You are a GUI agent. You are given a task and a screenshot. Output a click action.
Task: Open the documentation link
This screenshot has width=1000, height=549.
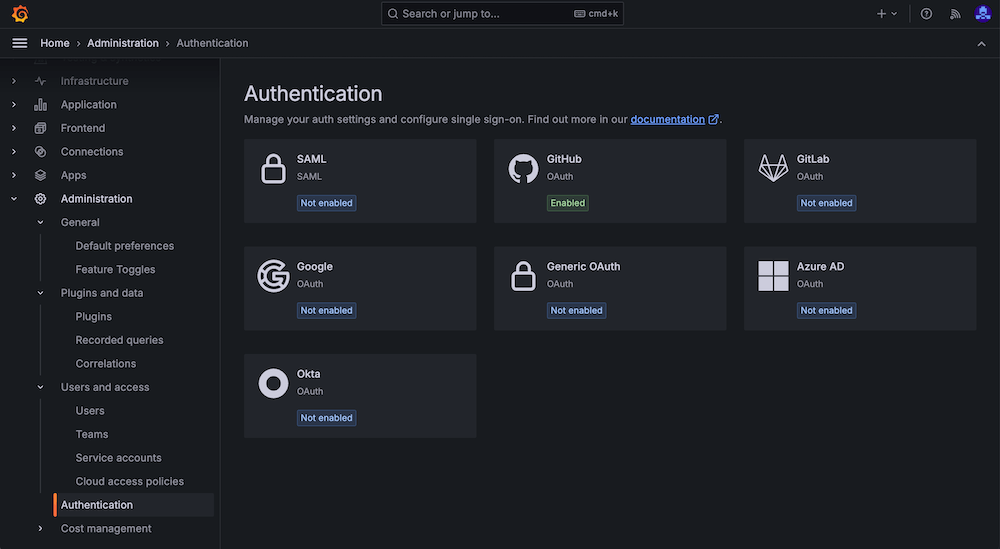point(668,119)
